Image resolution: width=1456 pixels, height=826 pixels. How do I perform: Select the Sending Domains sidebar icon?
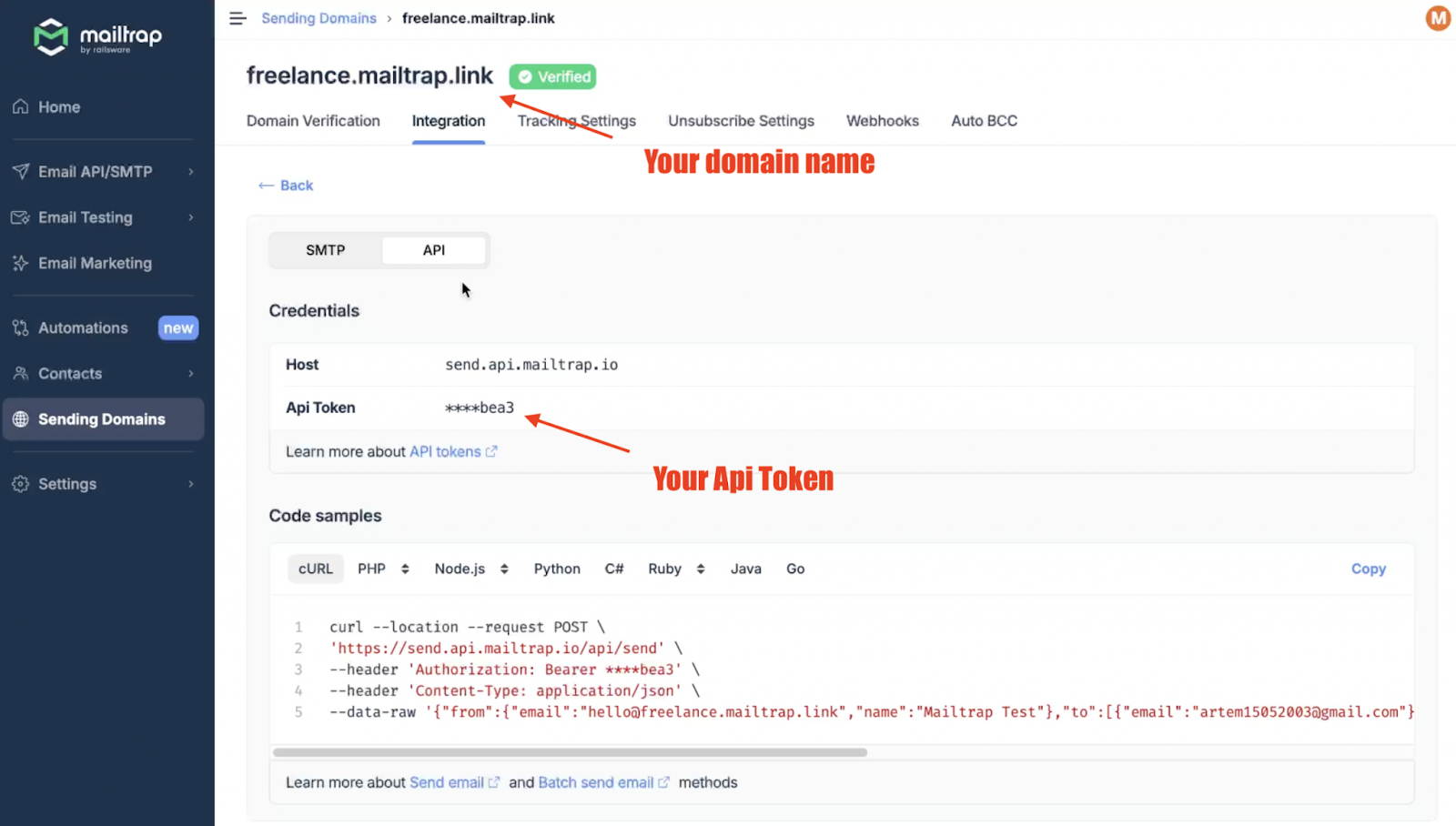20,419
